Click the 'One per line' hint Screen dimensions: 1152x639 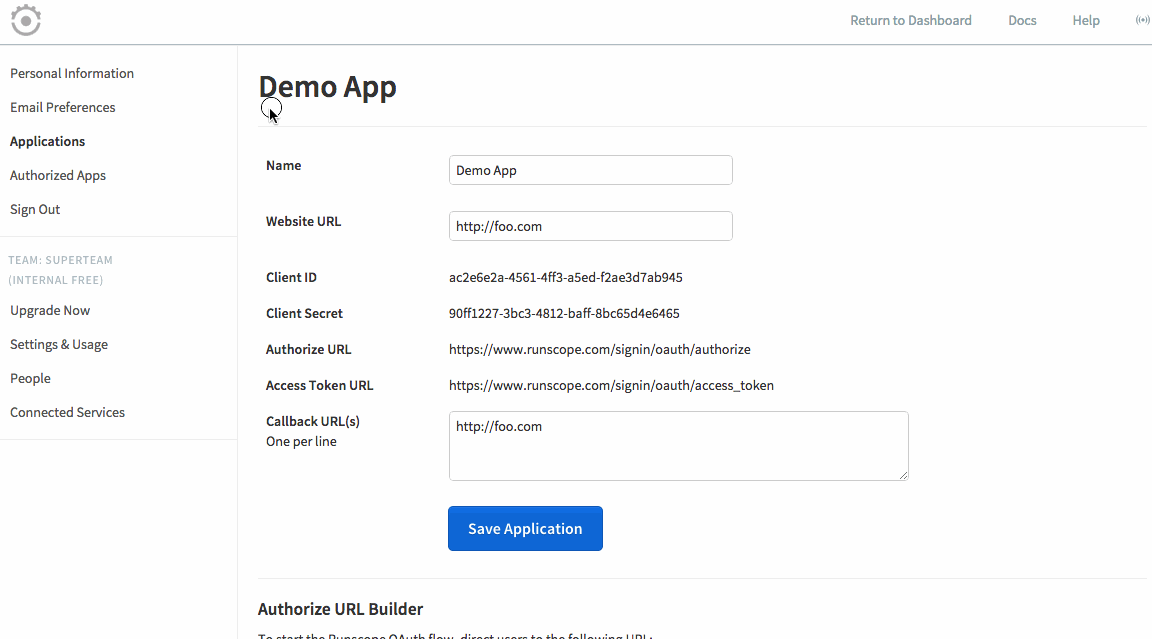pos(301,441)
